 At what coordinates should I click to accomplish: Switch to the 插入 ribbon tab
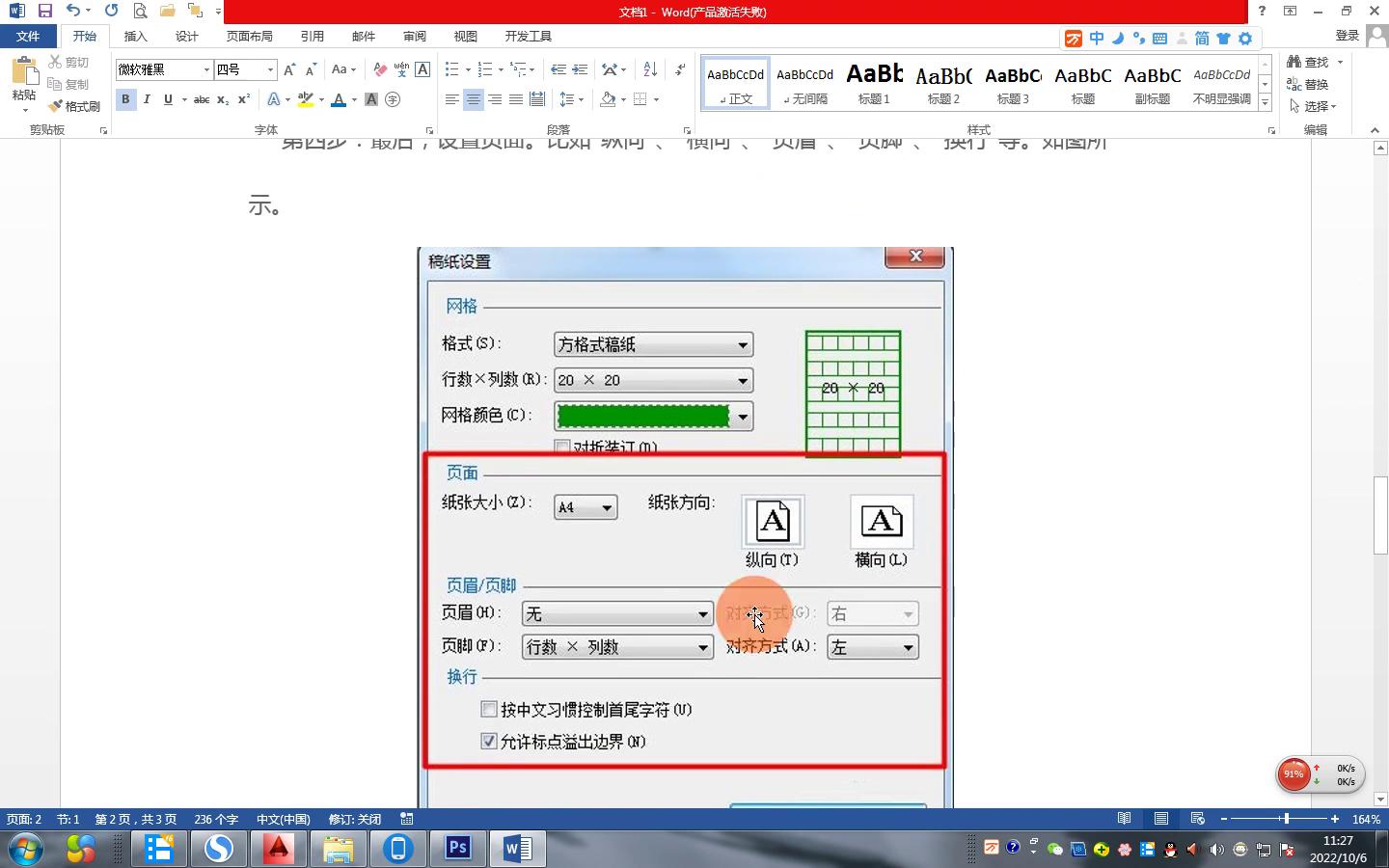[x=136, y=36]
